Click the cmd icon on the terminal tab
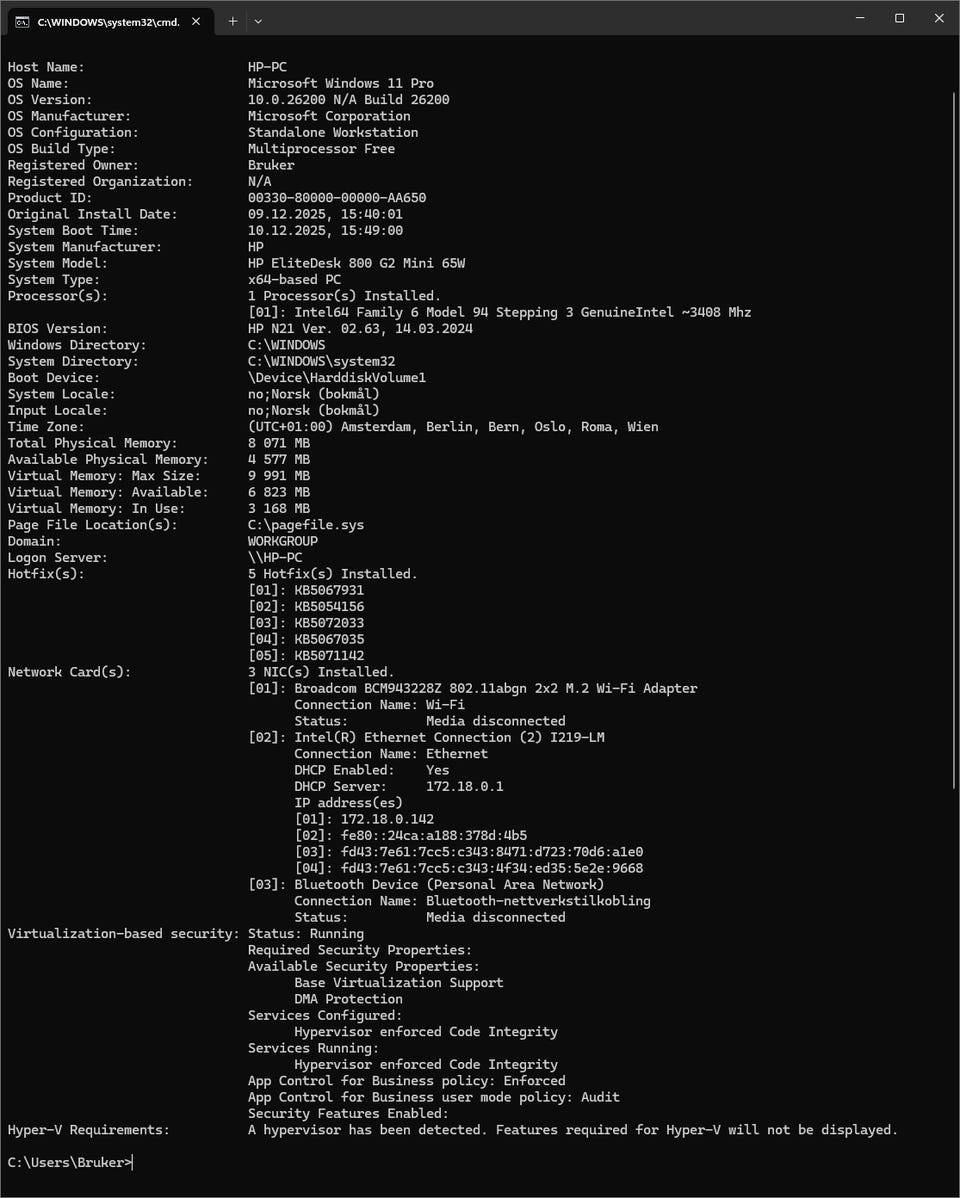960x1198 pixels. 22,21
